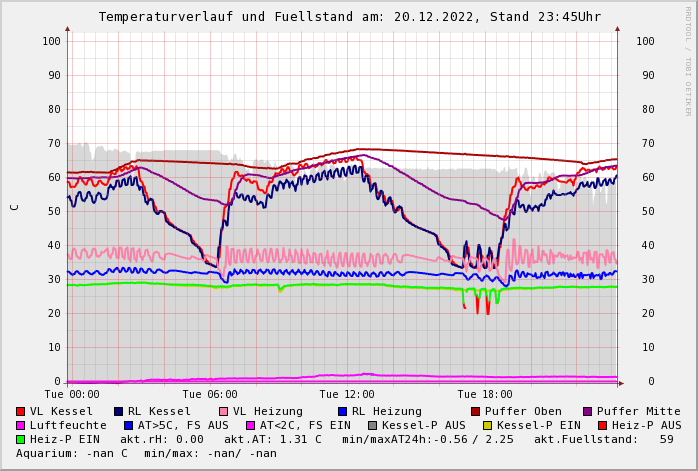Select the gray Kessel-P AUS swatch

(x=373, y=426)
